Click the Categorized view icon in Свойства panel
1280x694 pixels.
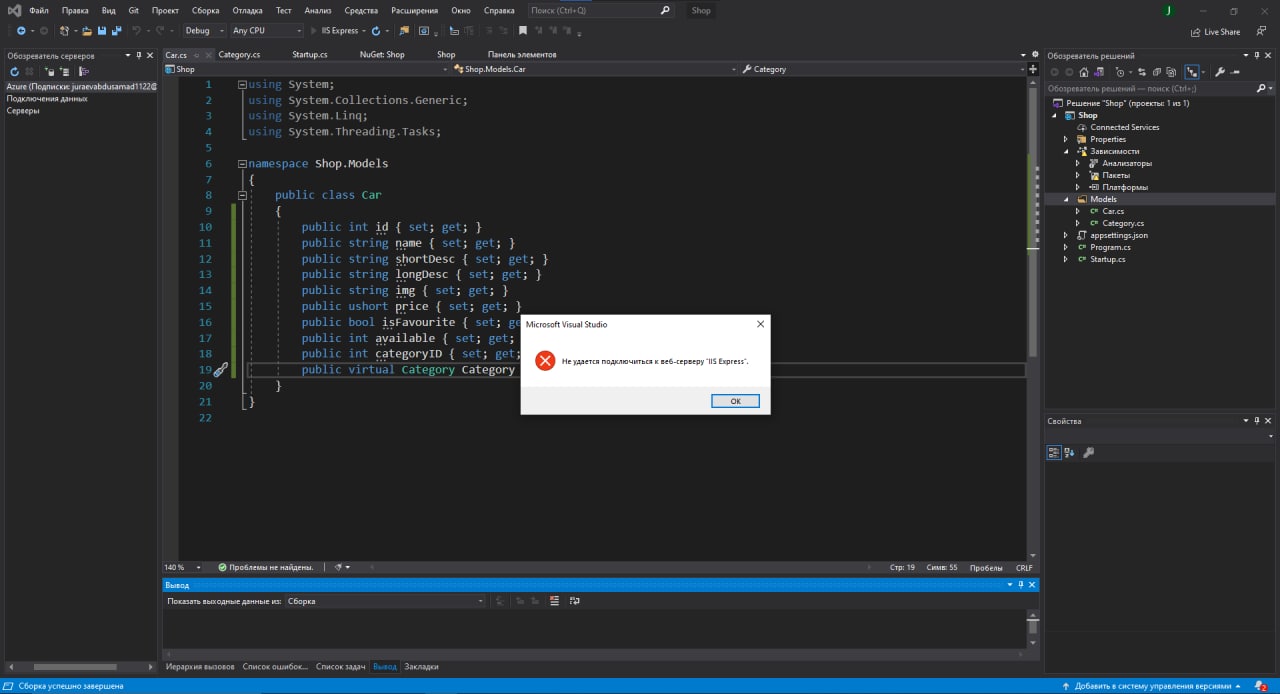click(1054, 452)
